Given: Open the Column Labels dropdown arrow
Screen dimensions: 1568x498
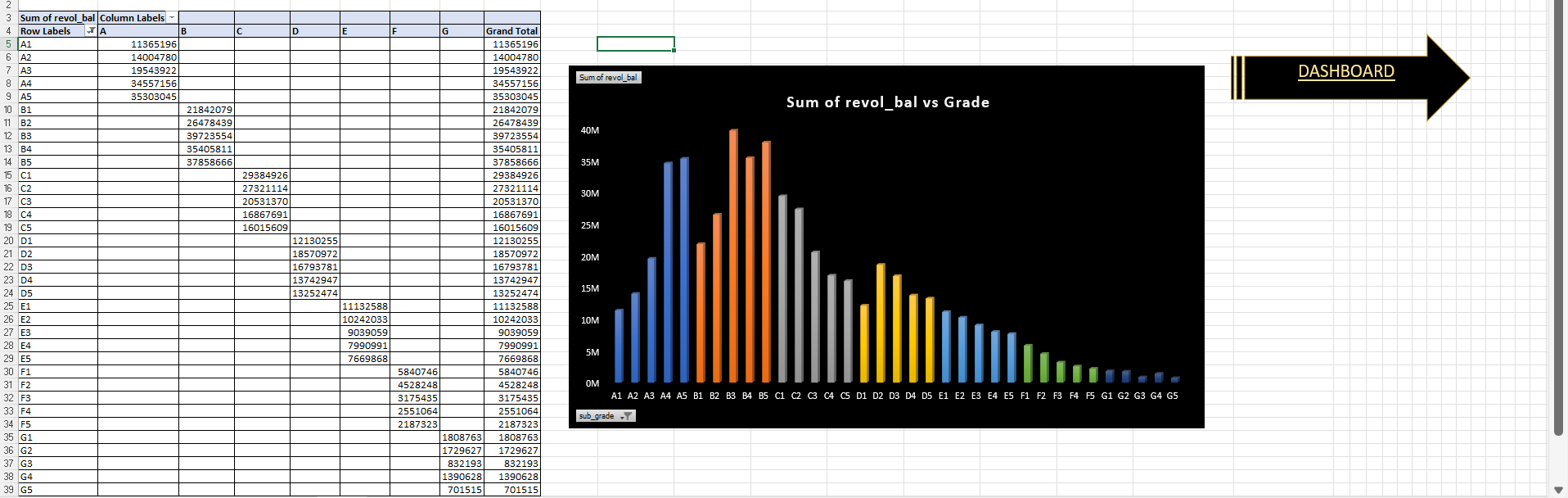Looking at the screenshot, I should [172, 18].
